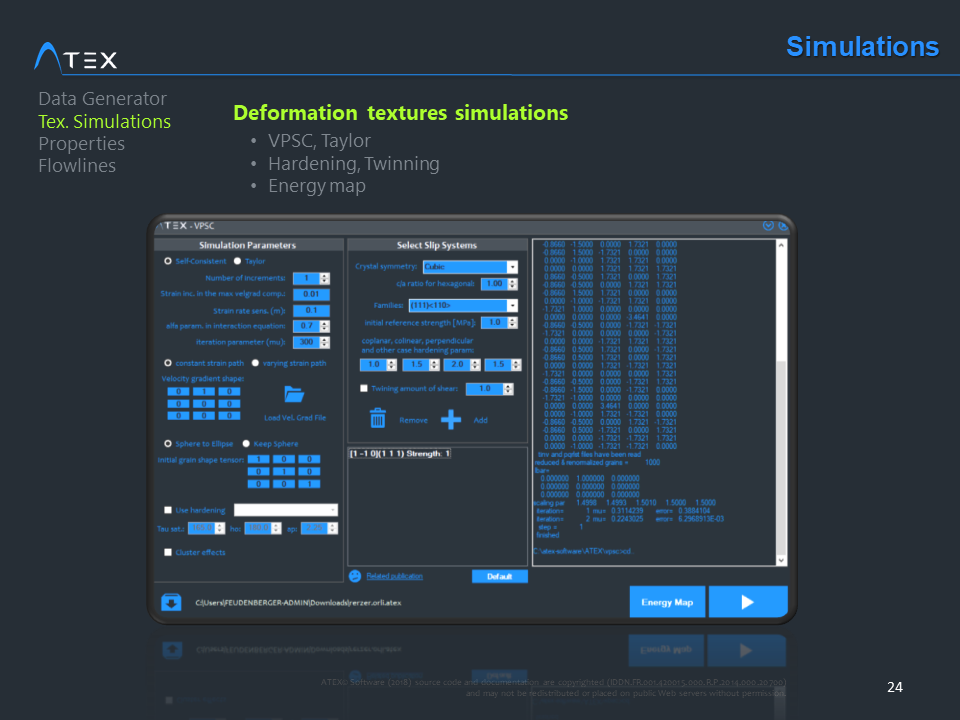Click the Strain rate sens. 0.1 field
The width and height of the screenshot is (960, 720).
pyautogui.click(x=311, y=310)
